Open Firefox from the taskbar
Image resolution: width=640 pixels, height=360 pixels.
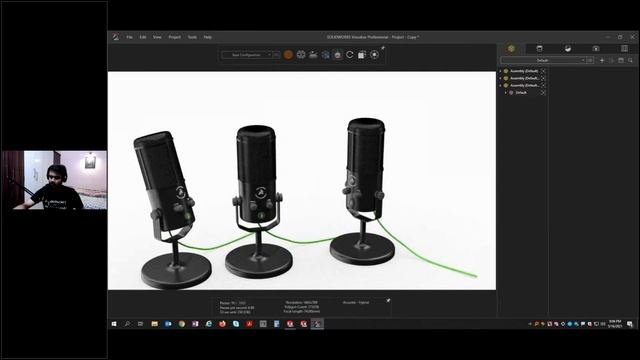(222, 324)
